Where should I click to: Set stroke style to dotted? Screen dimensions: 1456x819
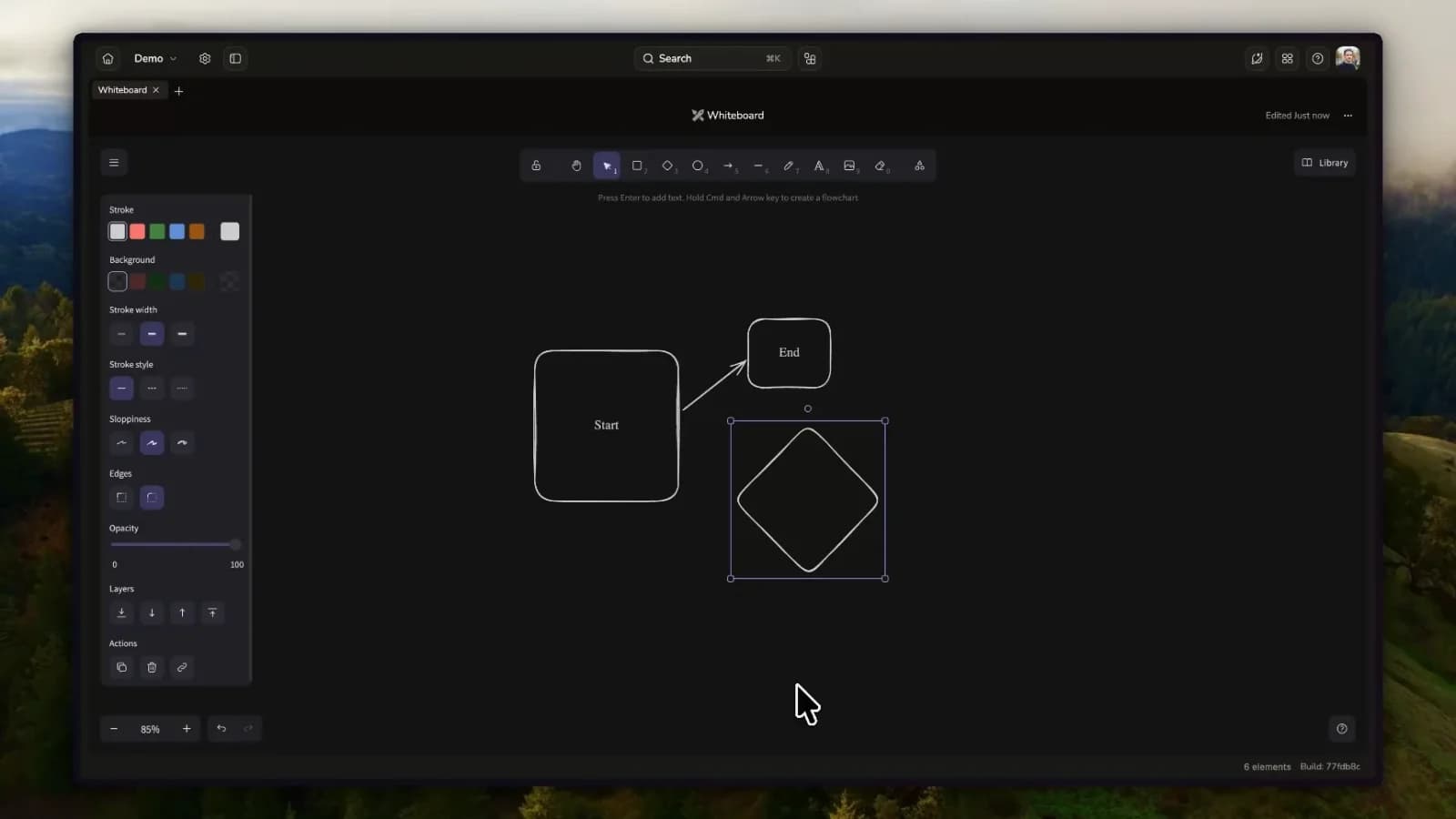coord(182,389)
